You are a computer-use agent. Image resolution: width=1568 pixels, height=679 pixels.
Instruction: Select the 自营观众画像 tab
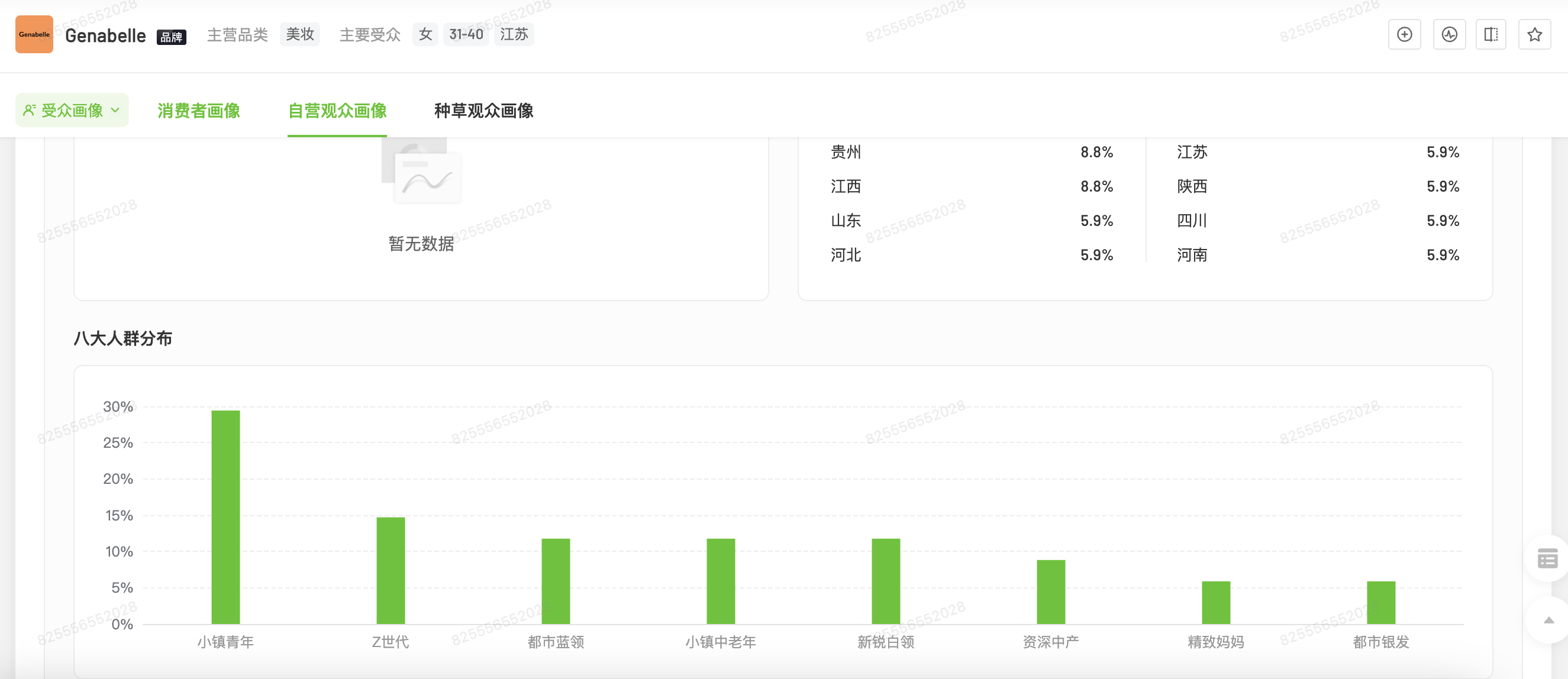pos(337,110)
